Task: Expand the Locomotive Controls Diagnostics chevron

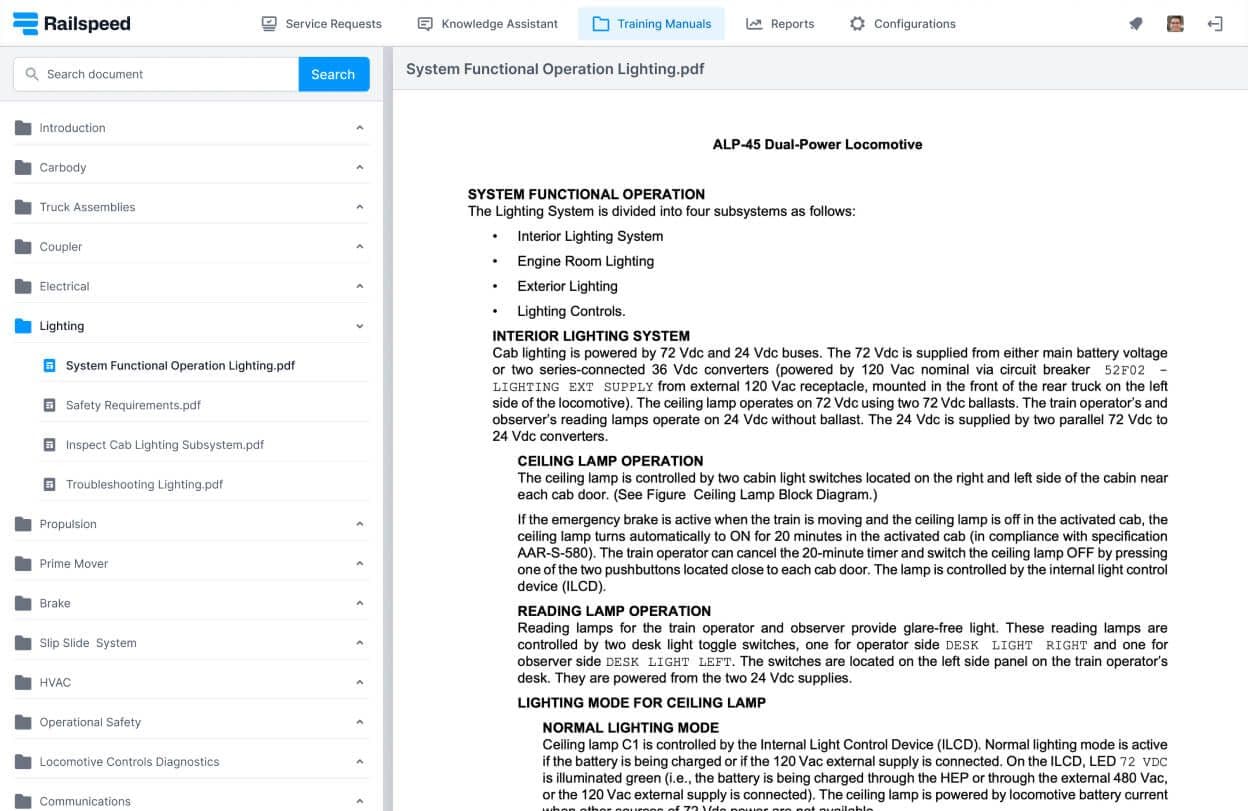Action: click(x=360, y=762)
